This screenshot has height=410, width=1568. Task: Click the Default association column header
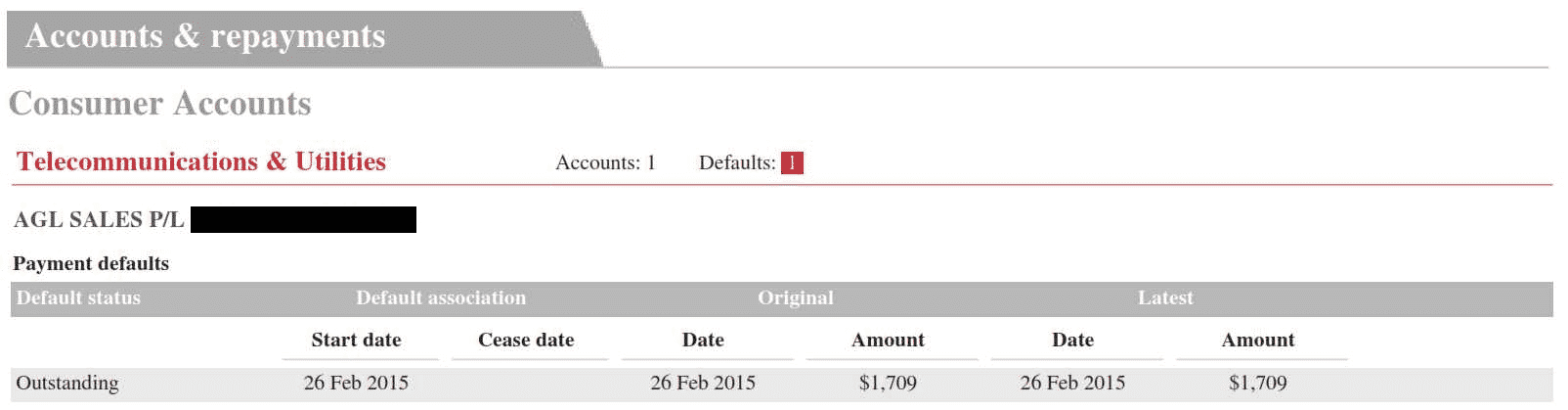coord(441,298)
